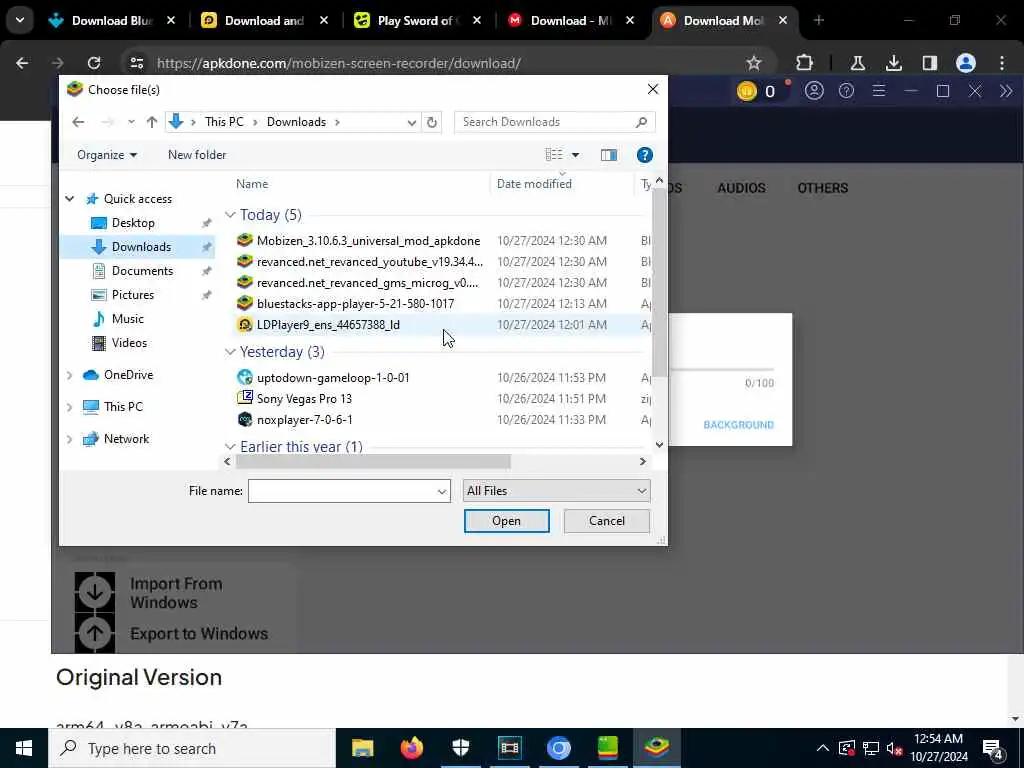Switch to OTHERS tab in BlueStacks

coord(822,188)
